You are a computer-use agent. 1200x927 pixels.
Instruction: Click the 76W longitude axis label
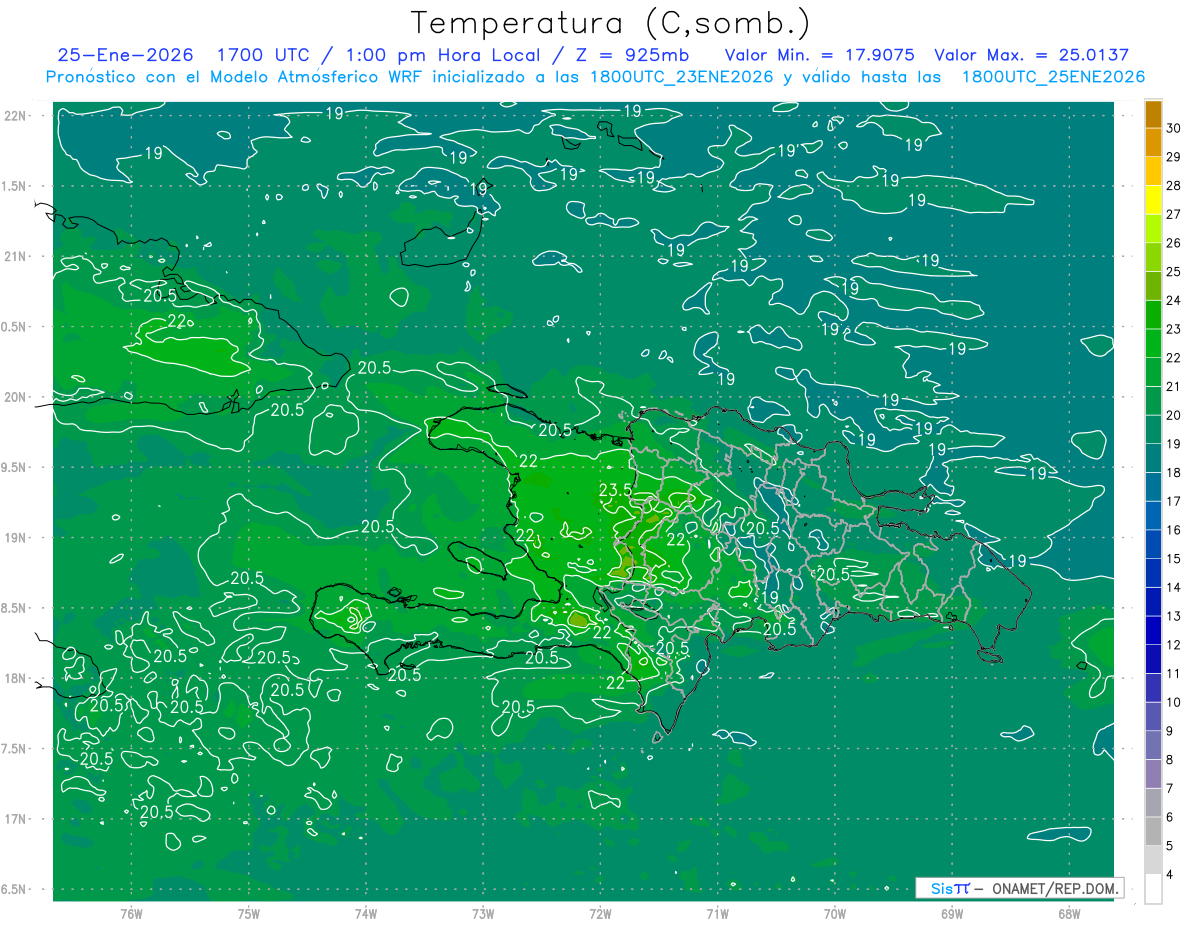pos(130,913)
